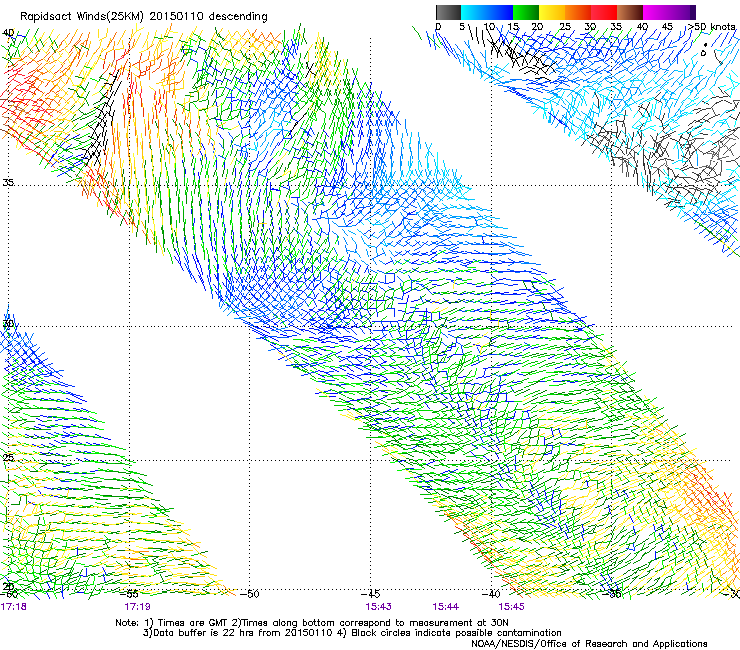Click the brown 35-40 knots legend segment
The width and height of the screenshot is (740, 650).
pos(630,12)
